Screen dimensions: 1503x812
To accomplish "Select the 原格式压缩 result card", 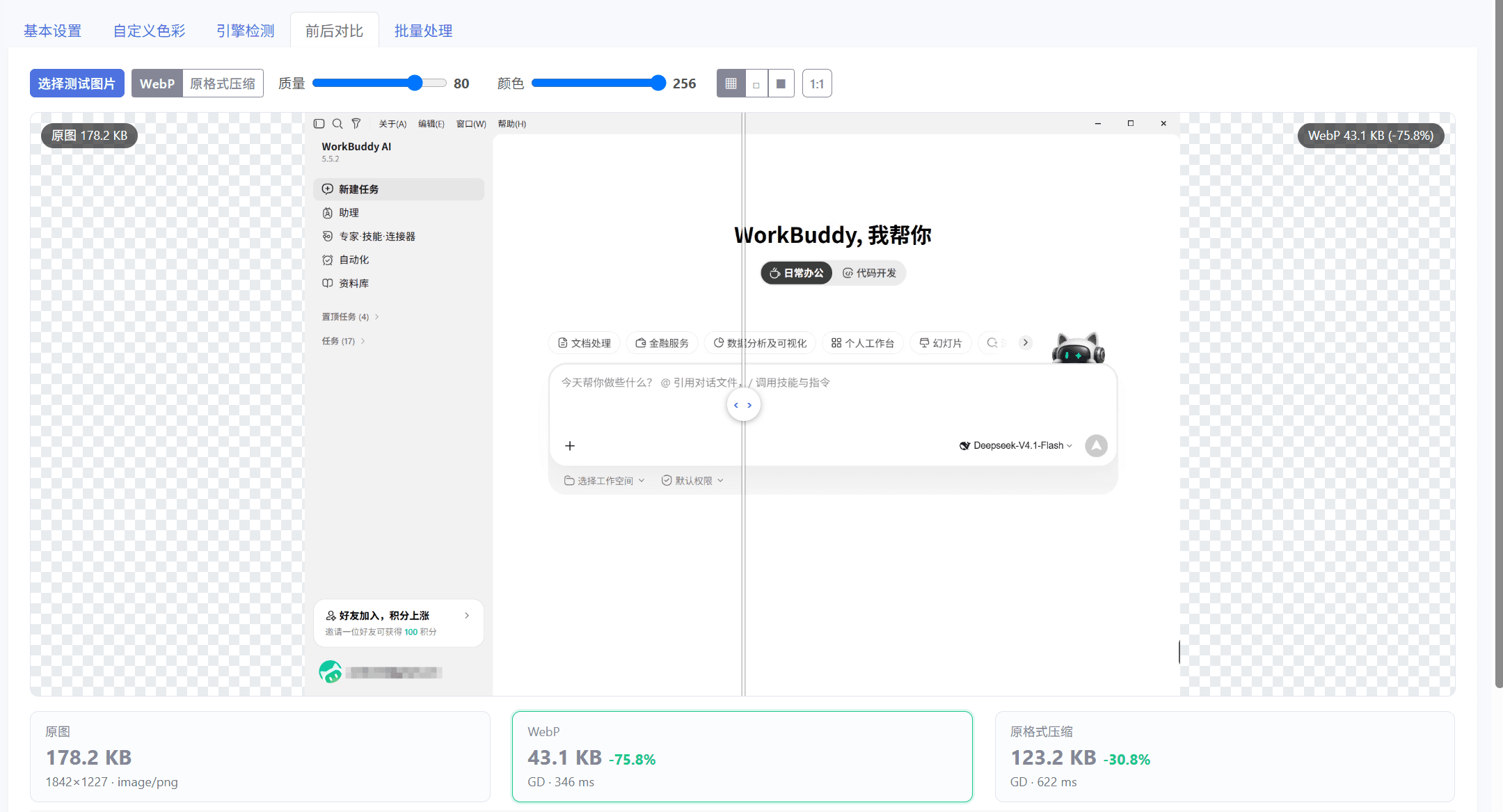I will click(x=1225, y=756).
